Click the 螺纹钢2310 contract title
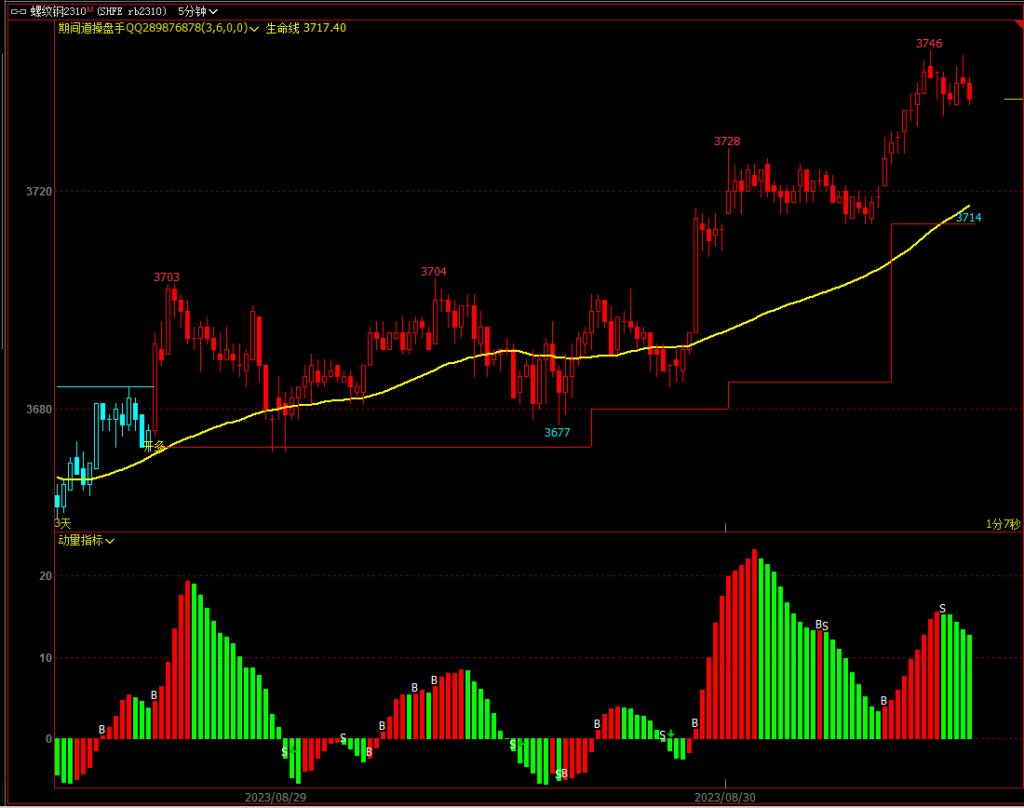 click(57, 11)
